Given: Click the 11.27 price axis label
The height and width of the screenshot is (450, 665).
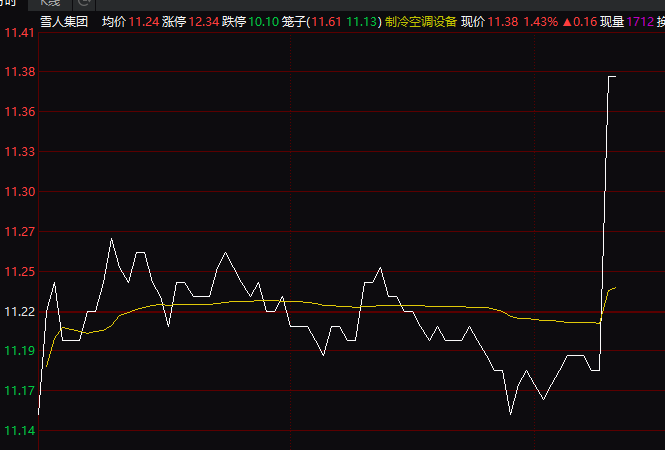Looking at the screenshot, I should pyautogui.click(x=20, y=232).
